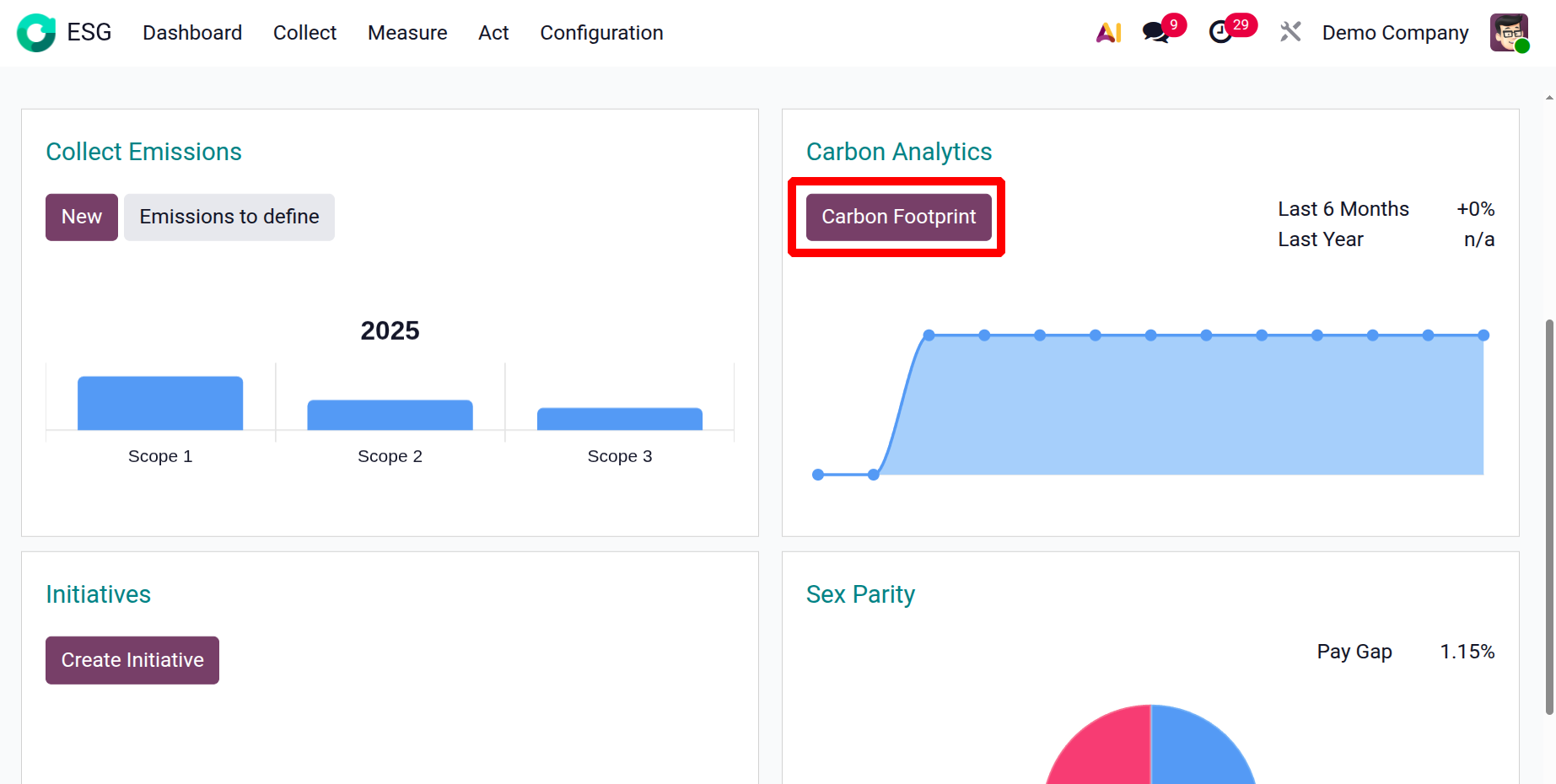Image resolution: width=1556 pixels, height=784 pixels.
Task: Open the AI assistant icon
Action: pos(1108,33)
